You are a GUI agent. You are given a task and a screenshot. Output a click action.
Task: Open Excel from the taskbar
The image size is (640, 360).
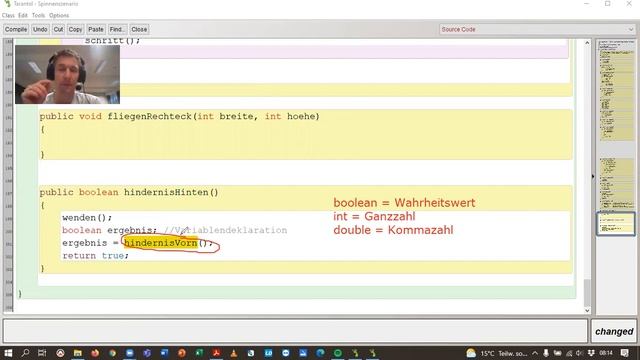199,353
